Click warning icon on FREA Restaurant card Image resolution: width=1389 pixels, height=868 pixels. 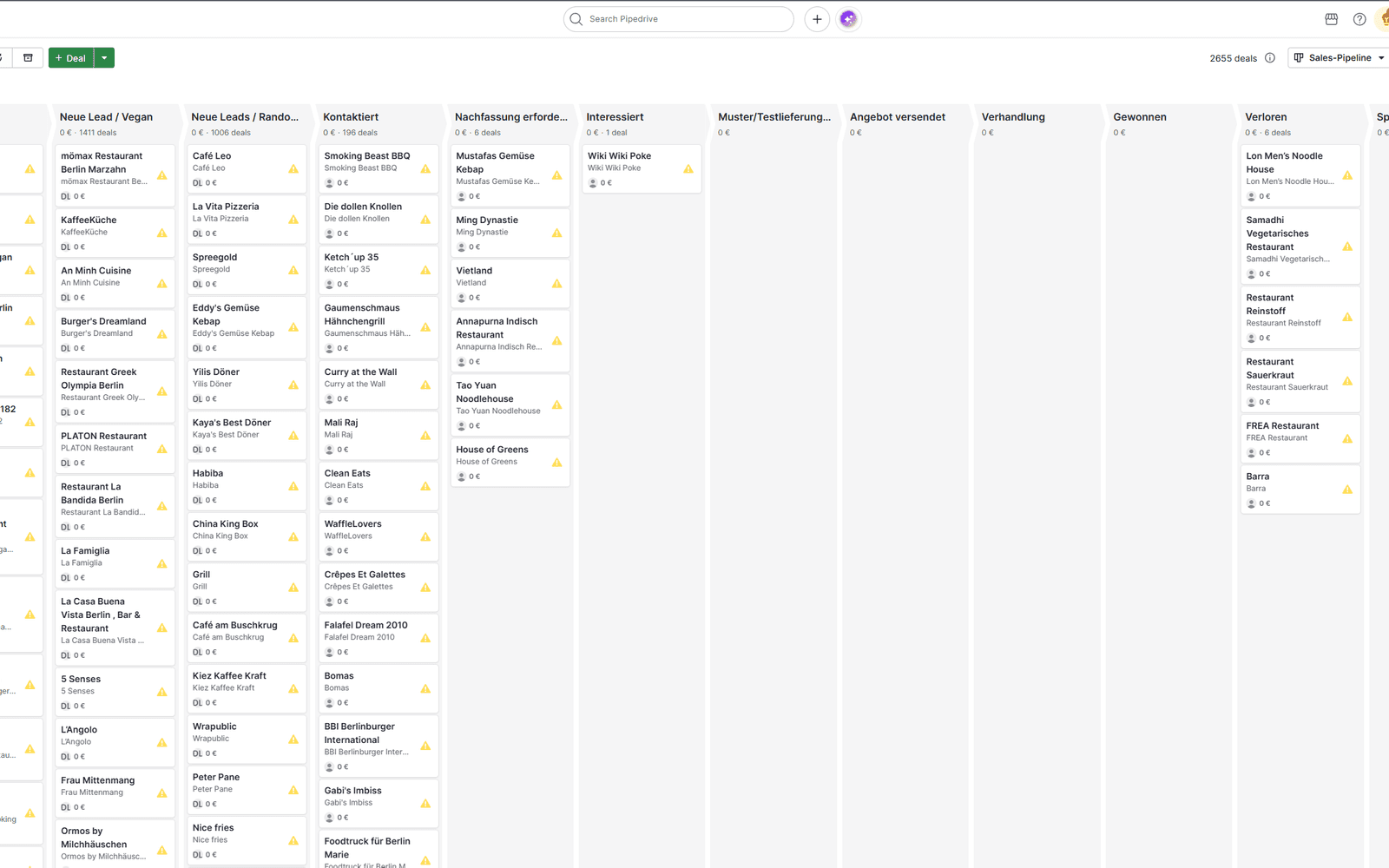tap(1347, 438)
